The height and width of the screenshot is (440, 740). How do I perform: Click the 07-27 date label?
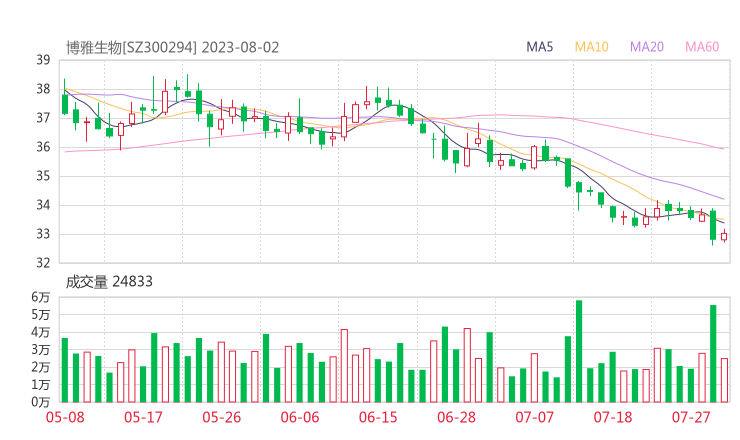point(691,417)
